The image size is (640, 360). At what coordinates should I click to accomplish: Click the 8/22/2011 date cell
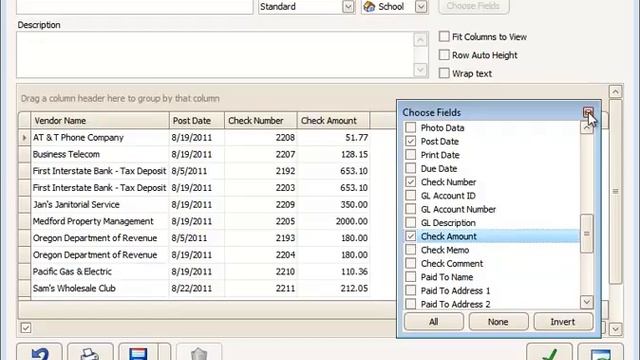click(197, 288)
